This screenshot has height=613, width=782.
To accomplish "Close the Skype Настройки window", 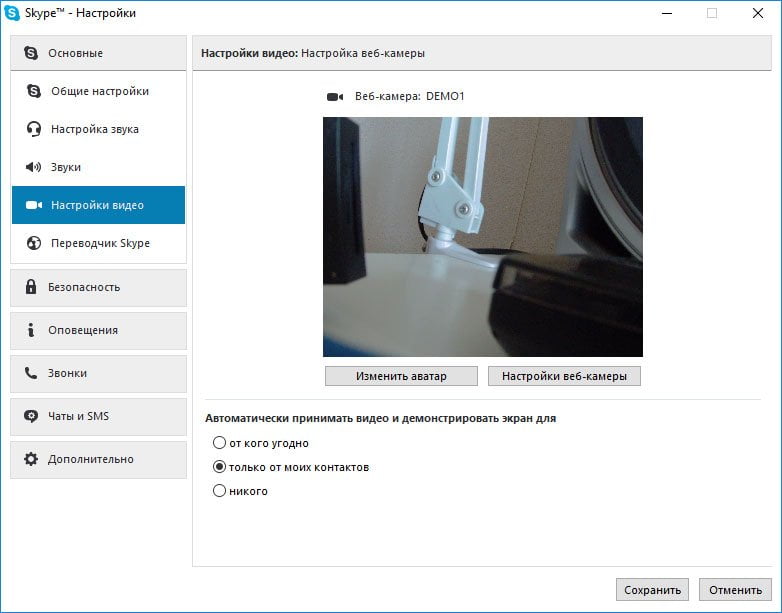I will [x=758, y=13].
